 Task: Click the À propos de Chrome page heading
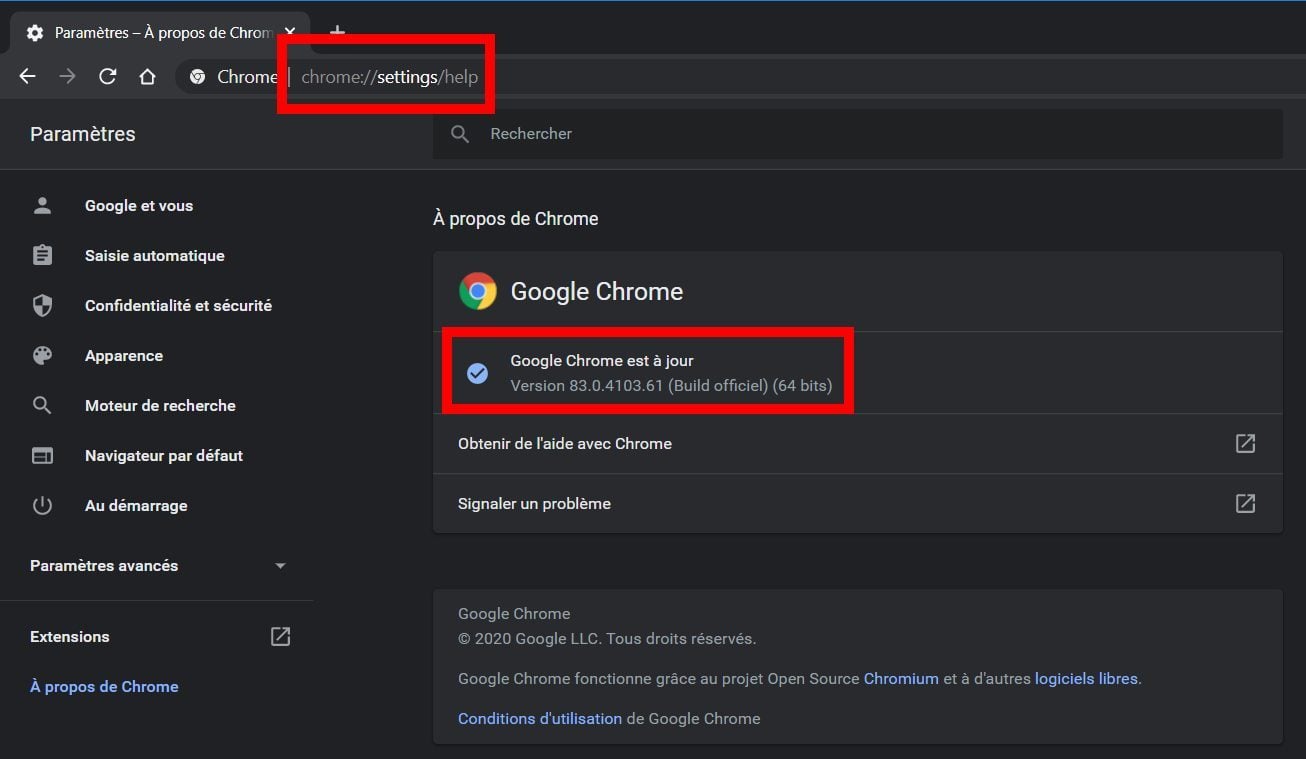click(x=516, y=219)
